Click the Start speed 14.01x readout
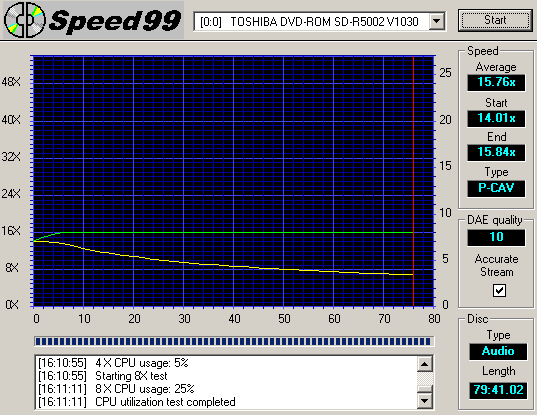The image size is (537, 415). (x=496, y=118)
